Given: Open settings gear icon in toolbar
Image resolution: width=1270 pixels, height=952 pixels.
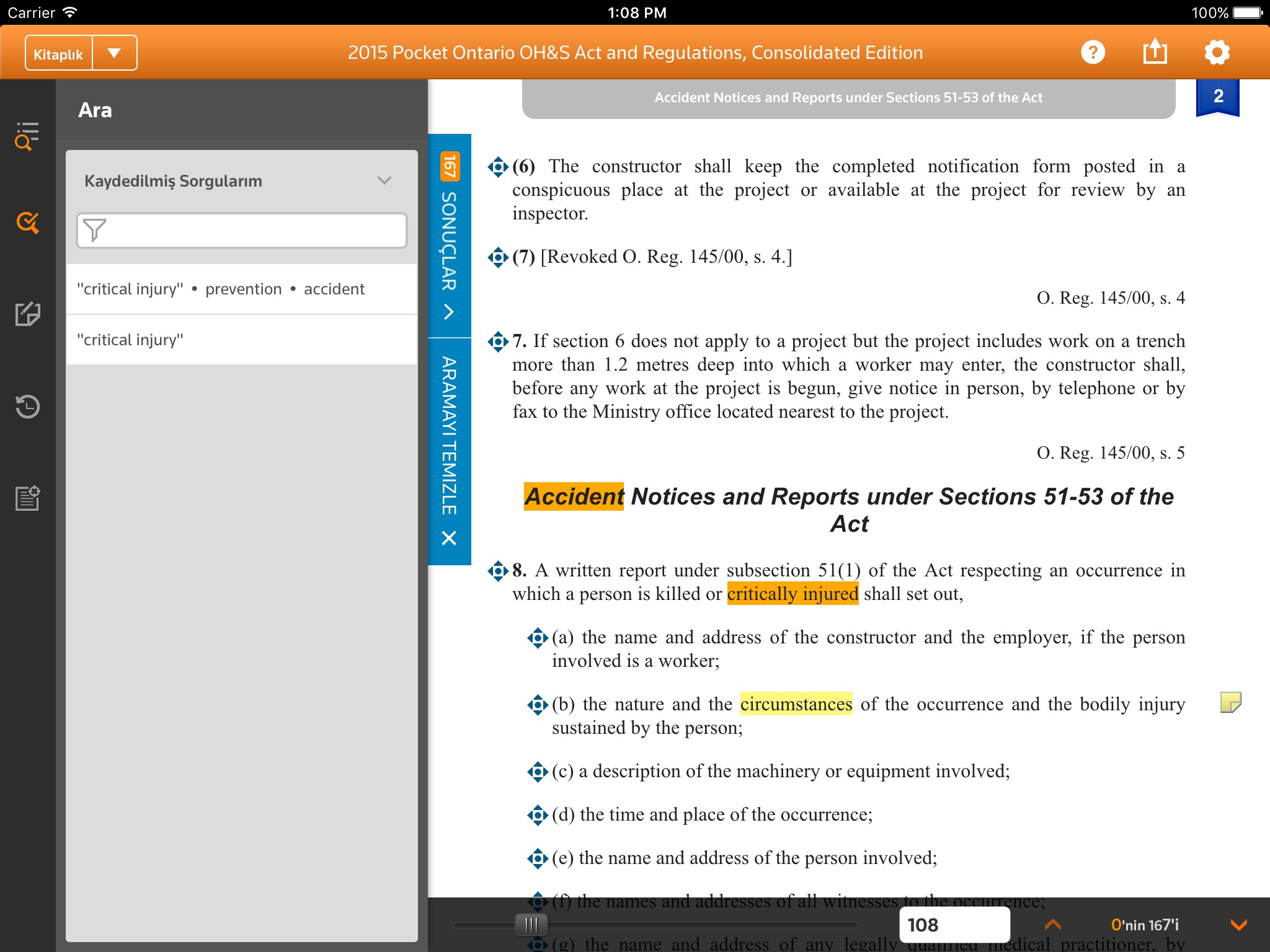Looking at the screenshot, I should 1219,53.
